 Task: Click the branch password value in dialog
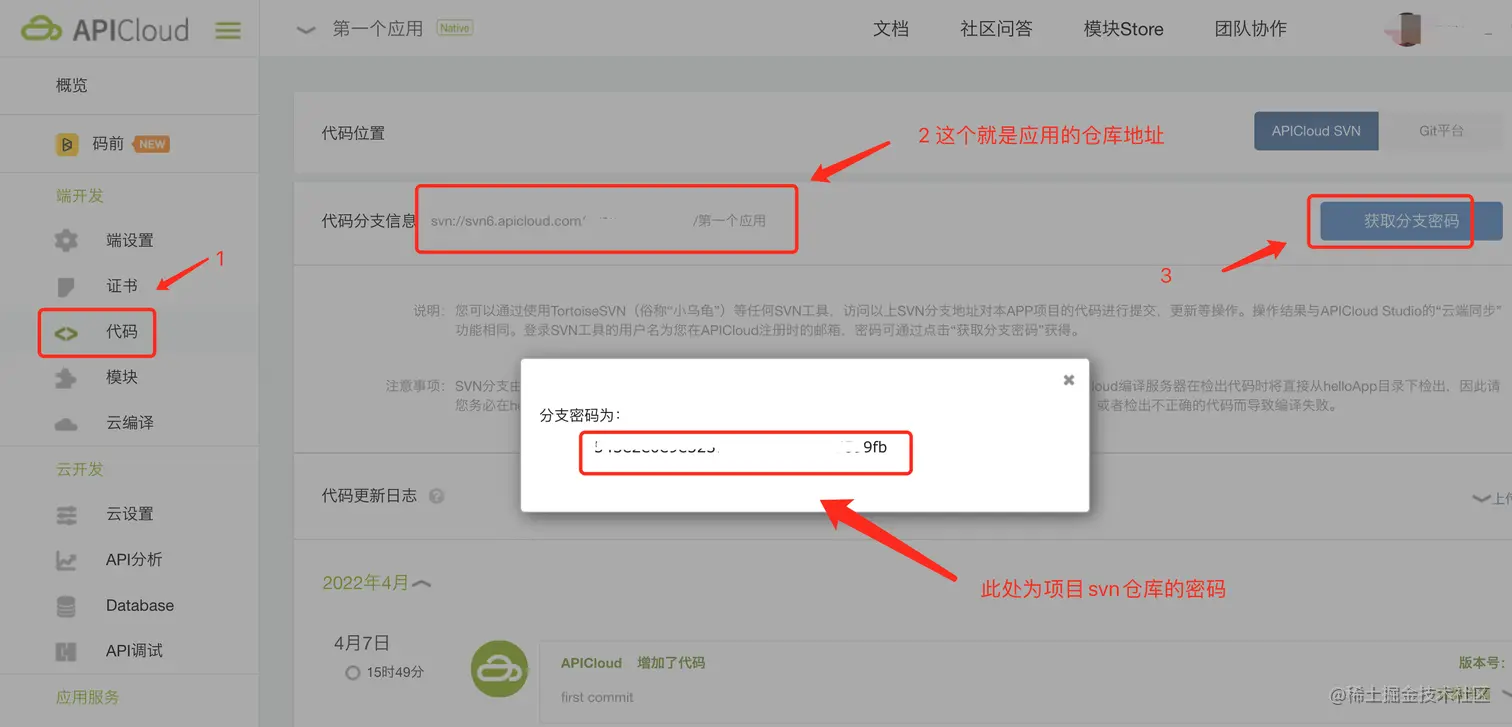coord(740,447)
